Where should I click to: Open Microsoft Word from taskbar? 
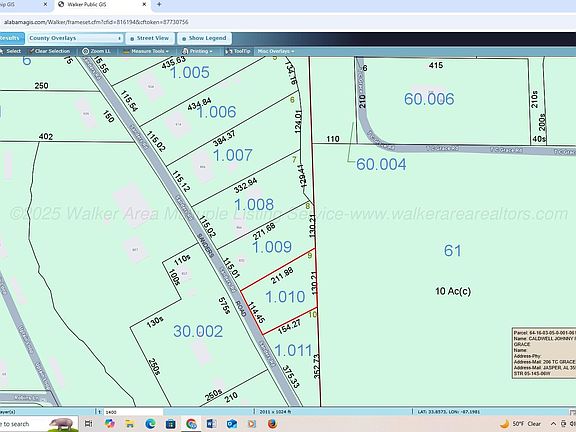click(211, 424)
